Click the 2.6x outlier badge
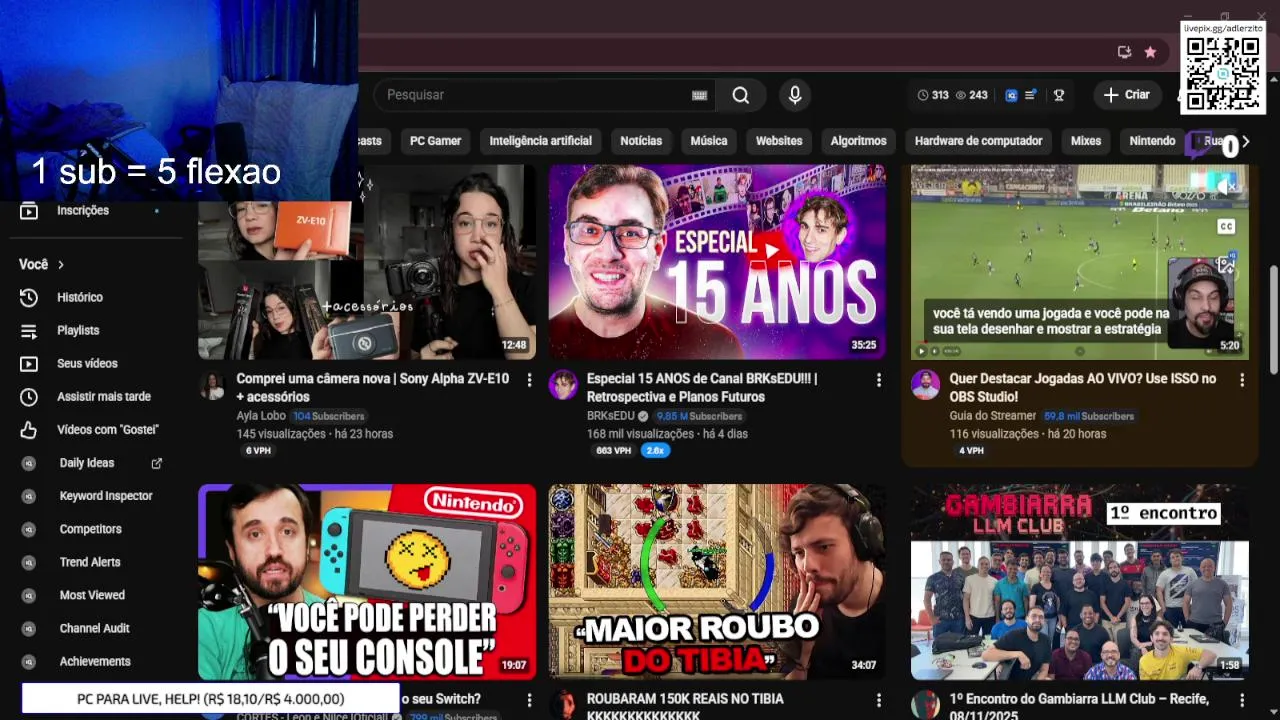 (x=655, y=451)
